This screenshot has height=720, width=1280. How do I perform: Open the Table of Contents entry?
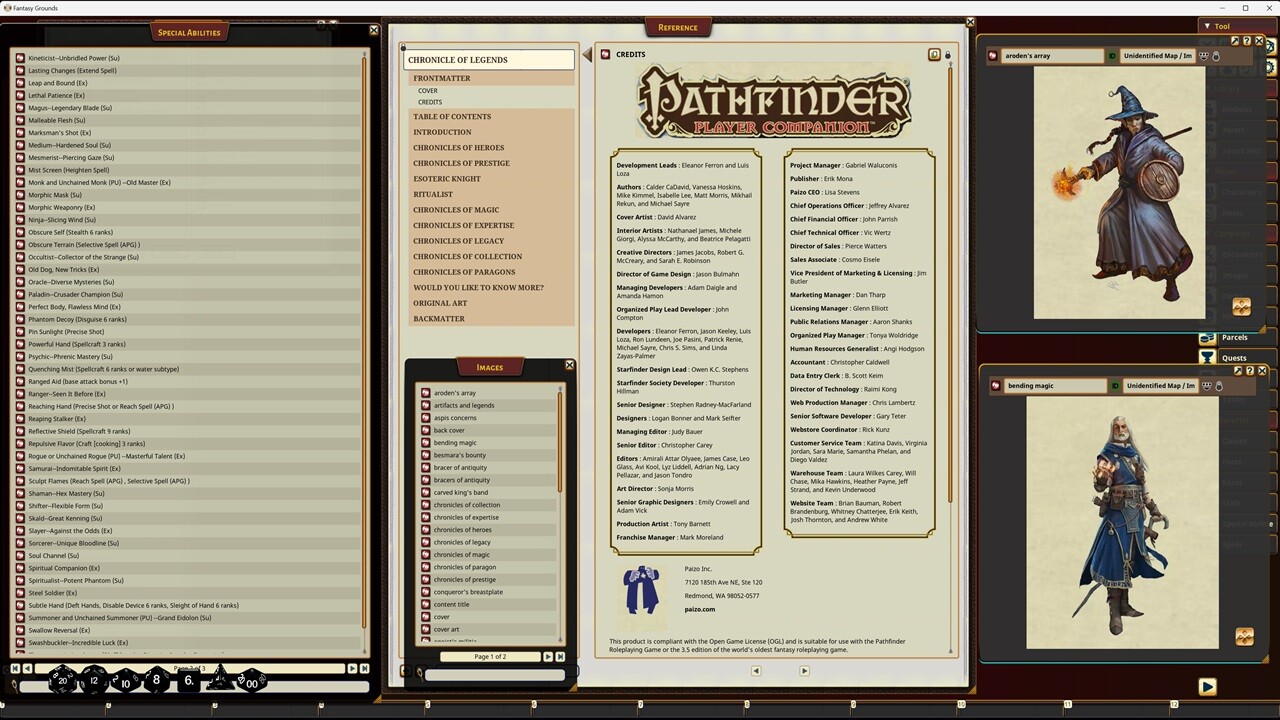point(451,116)
